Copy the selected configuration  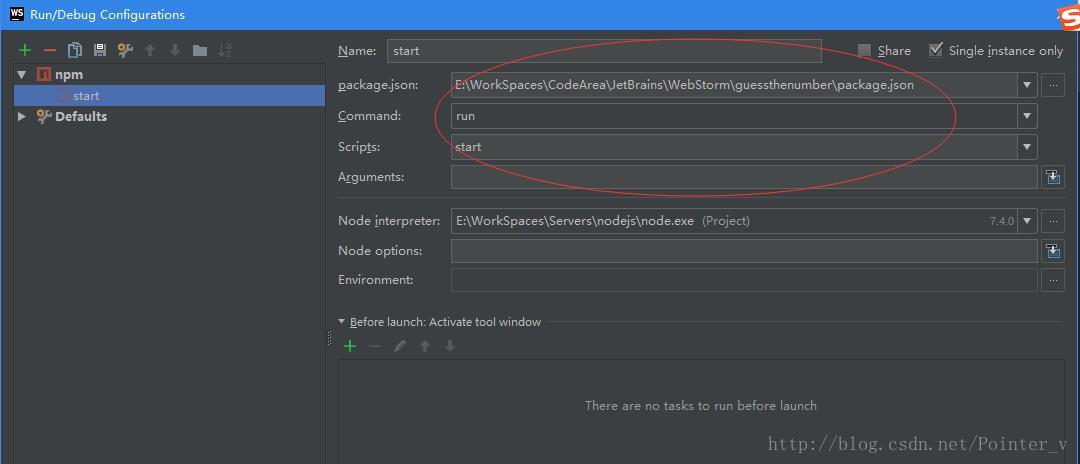pos(74,50)
